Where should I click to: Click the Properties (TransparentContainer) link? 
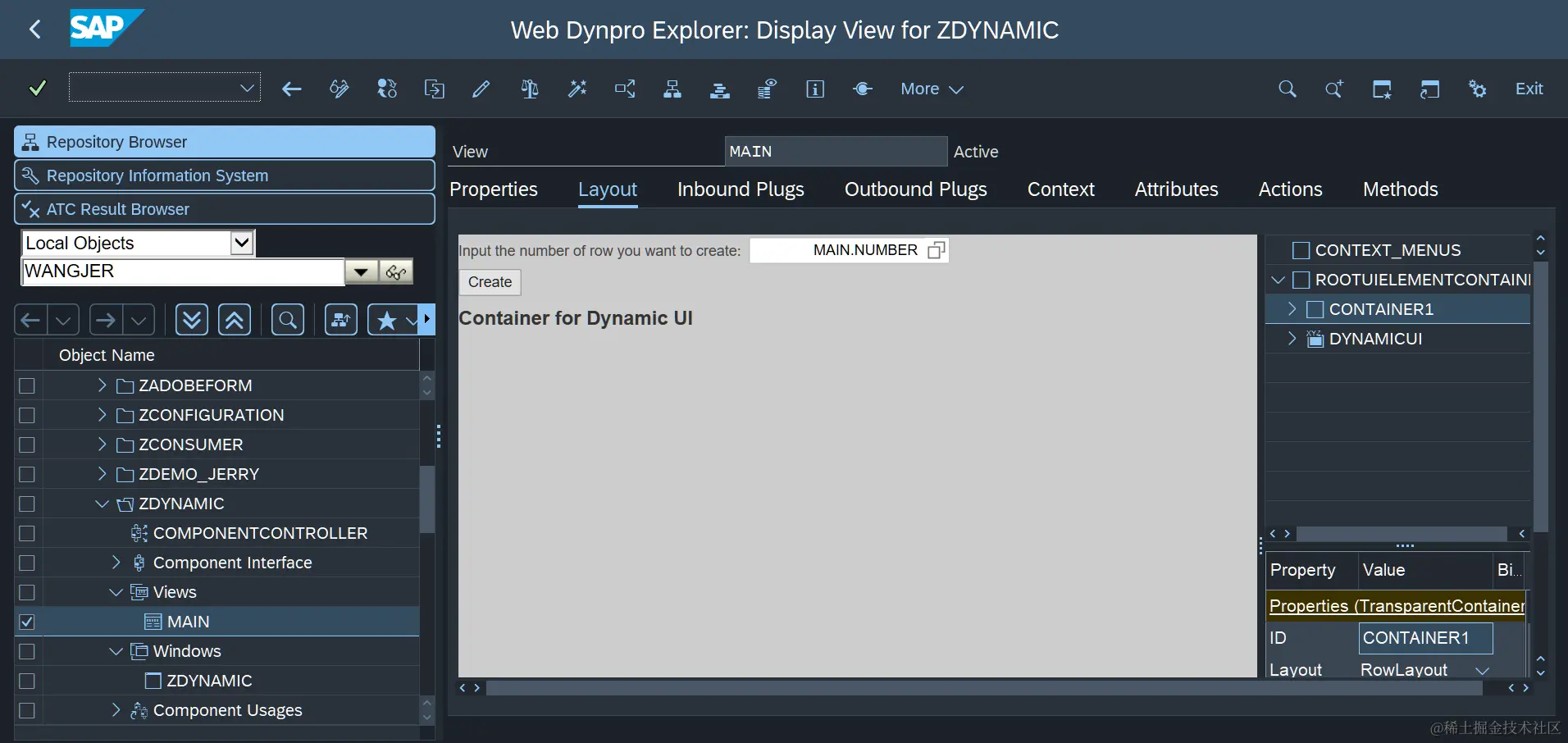[1397, 606]
